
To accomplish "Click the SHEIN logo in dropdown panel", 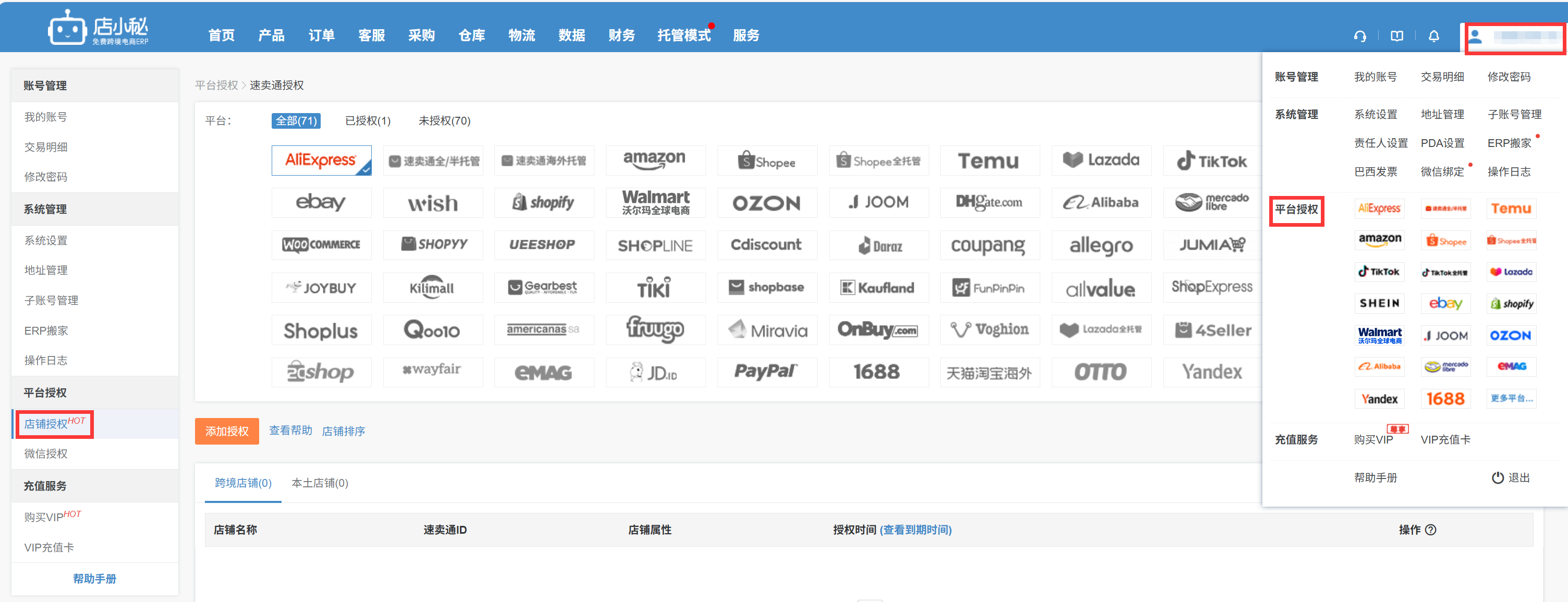I will point(1379,303).
